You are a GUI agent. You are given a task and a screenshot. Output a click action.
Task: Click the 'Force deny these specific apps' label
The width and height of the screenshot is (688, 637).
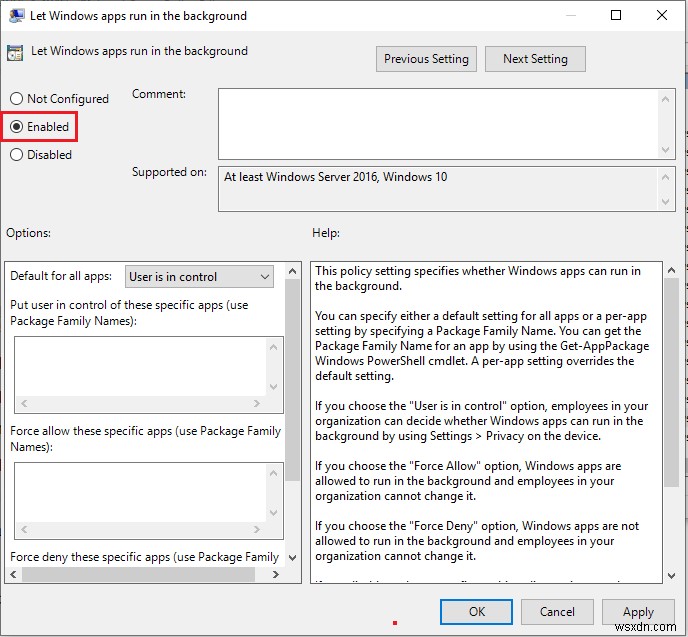point(144,557)
